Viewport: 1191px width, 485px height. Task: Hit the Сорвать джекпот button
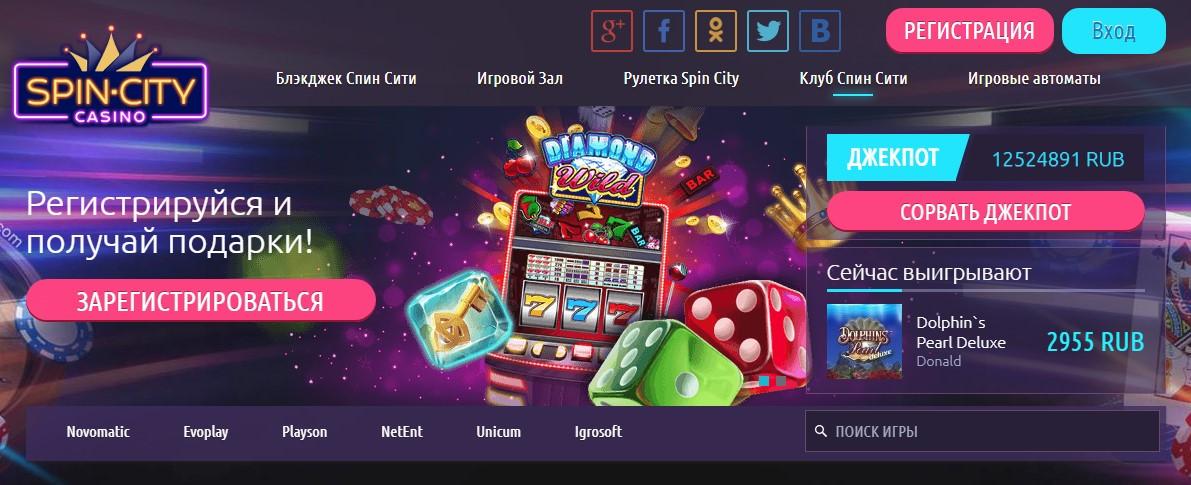(986, 212)
